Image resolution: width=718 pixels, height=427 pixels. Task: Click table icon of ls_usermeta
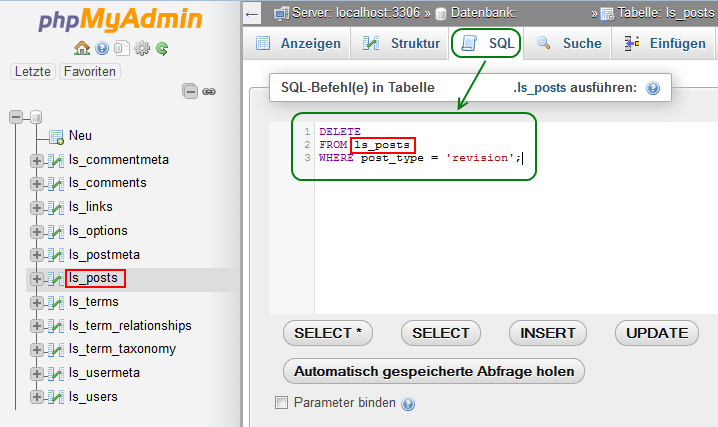pos(56,373)
